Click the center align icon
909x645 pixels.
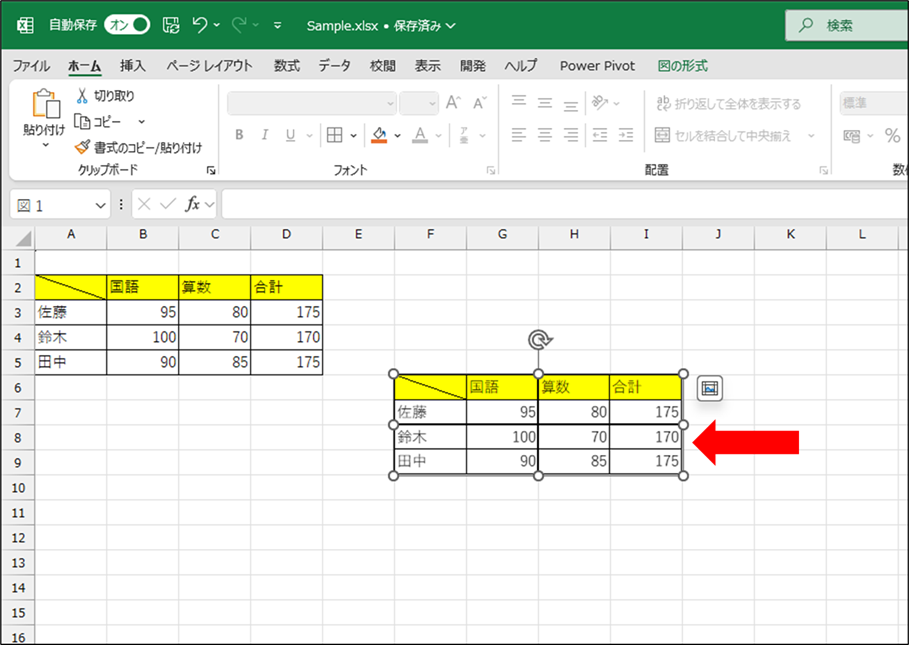(545, 135)
